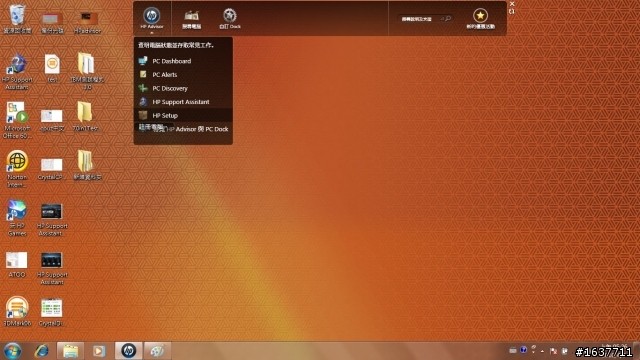Select the test file on the desktop
This screenshot has width=640, height=360.
tap(52, 69)
